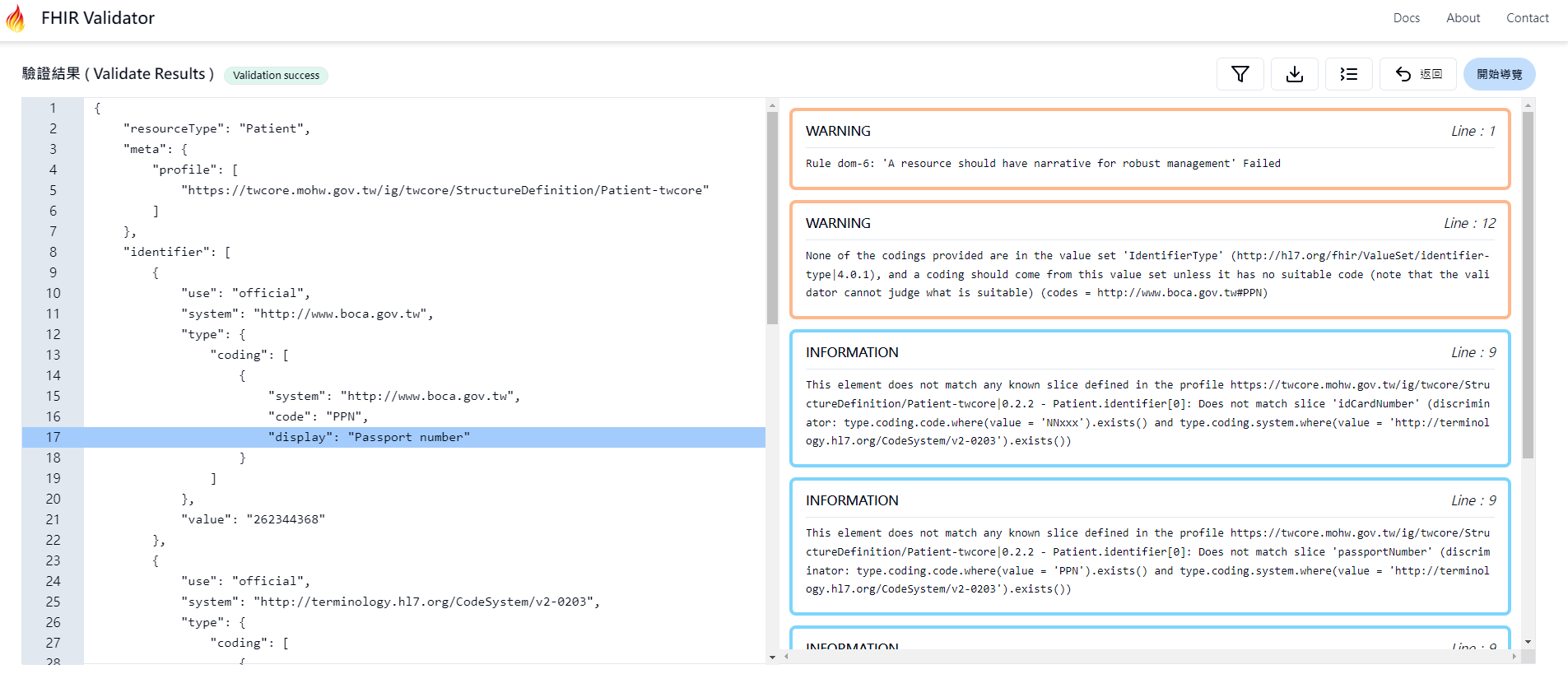
Task: Click 'Line : 1' in the first warning
Action: [1473, 131]
